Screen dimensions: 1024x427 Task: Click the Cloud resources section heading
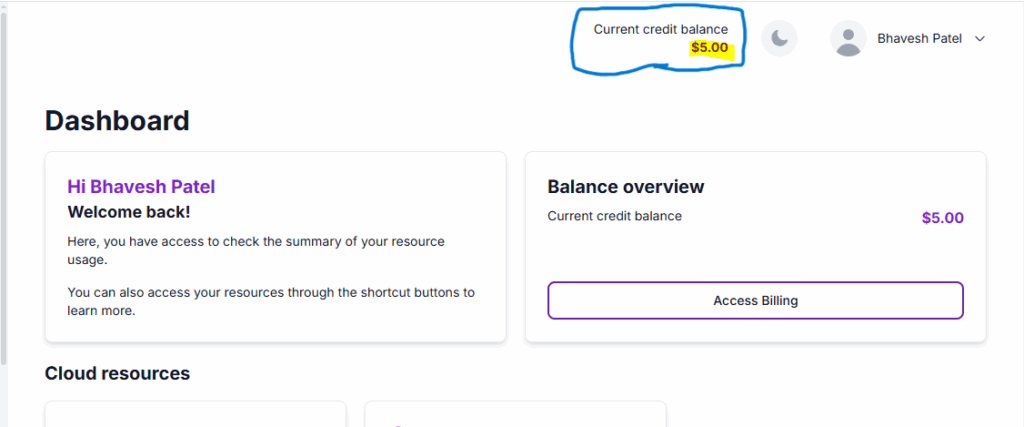pyautogui.click(x=117, y=373)
